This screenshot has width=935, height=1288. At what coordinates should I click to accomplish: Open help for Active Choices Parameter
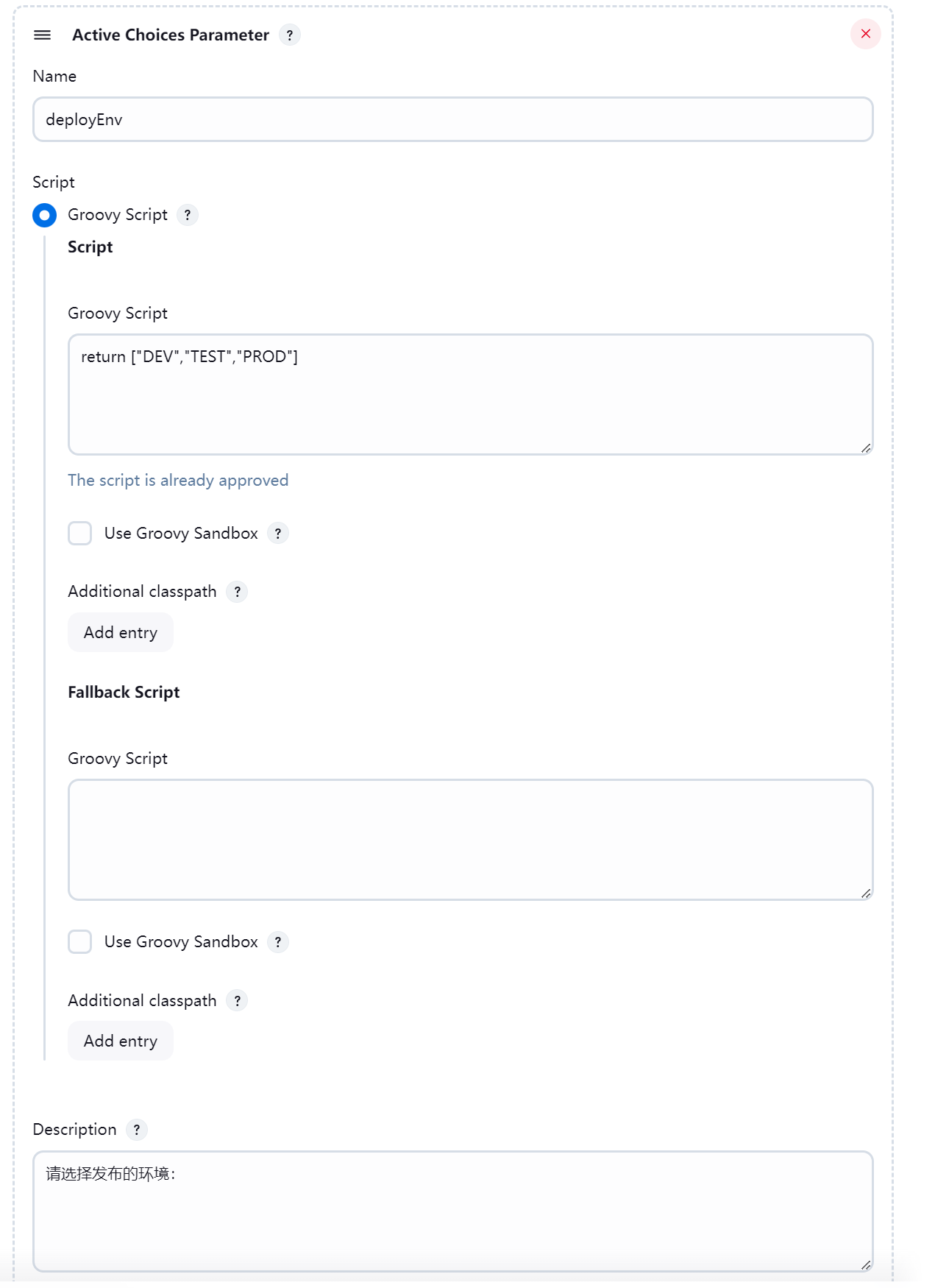[x=290, y=35]
